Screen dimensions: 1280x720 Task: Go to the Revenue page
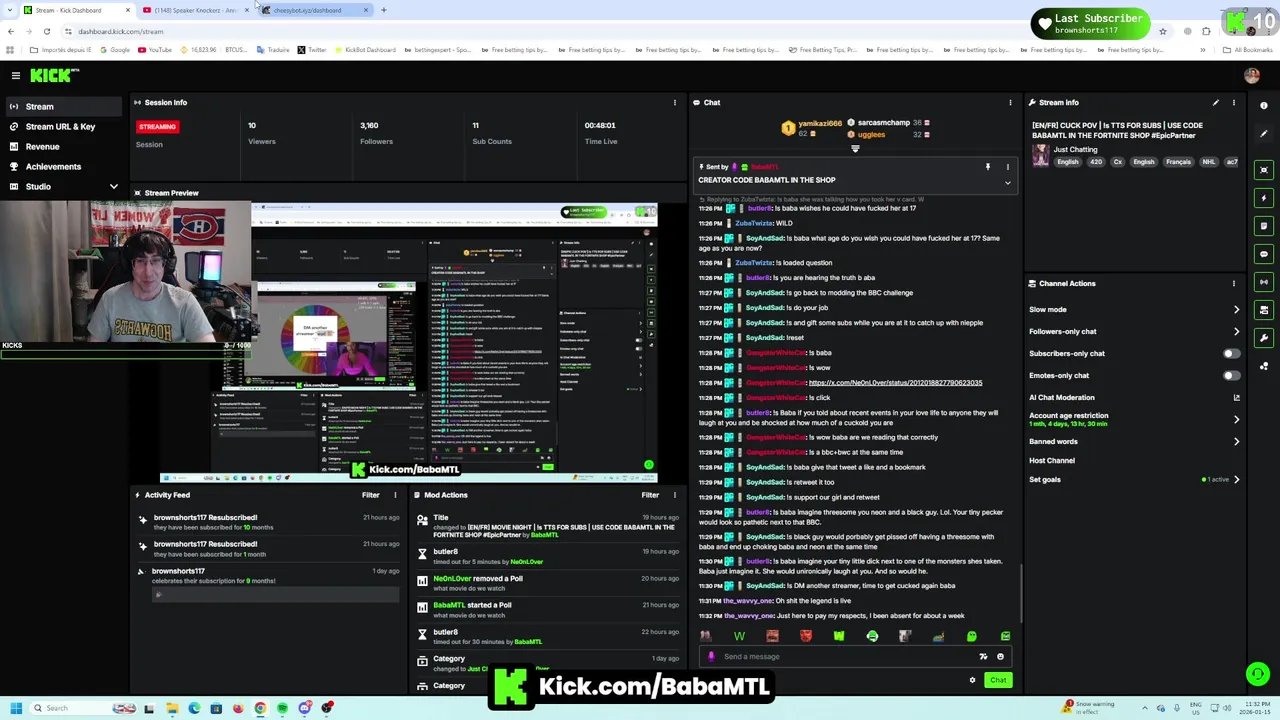(42, 146)
